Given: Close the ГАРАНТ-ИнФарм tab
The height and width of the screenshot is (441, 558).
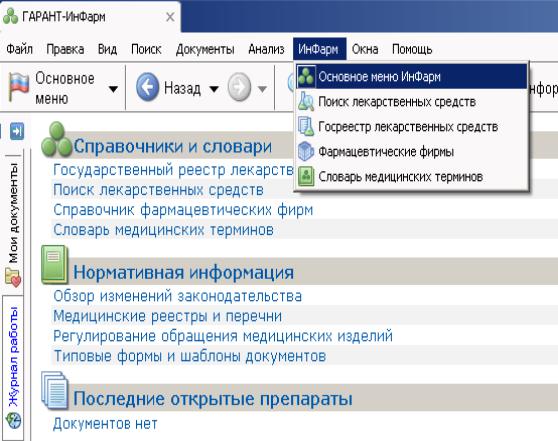Looking at the screenshot, I should click(x=170, y=17).
